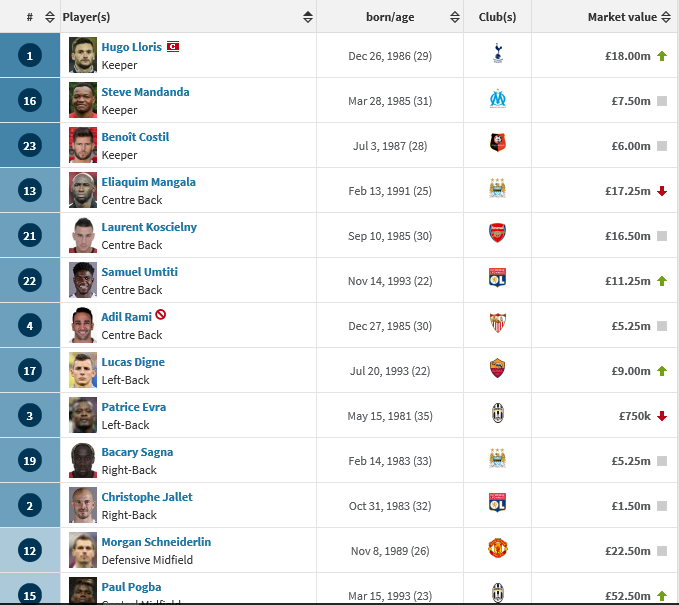Screen dimensions: 679x605
Task: Open the Marseille club logo
Action: (498, 99)
